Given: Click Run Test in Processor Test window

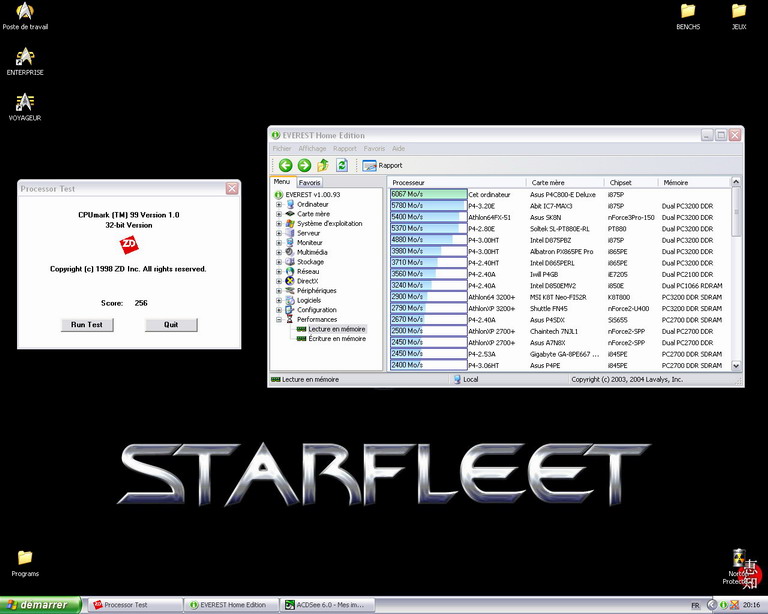Looking at the screenshot, I should 87,325.
